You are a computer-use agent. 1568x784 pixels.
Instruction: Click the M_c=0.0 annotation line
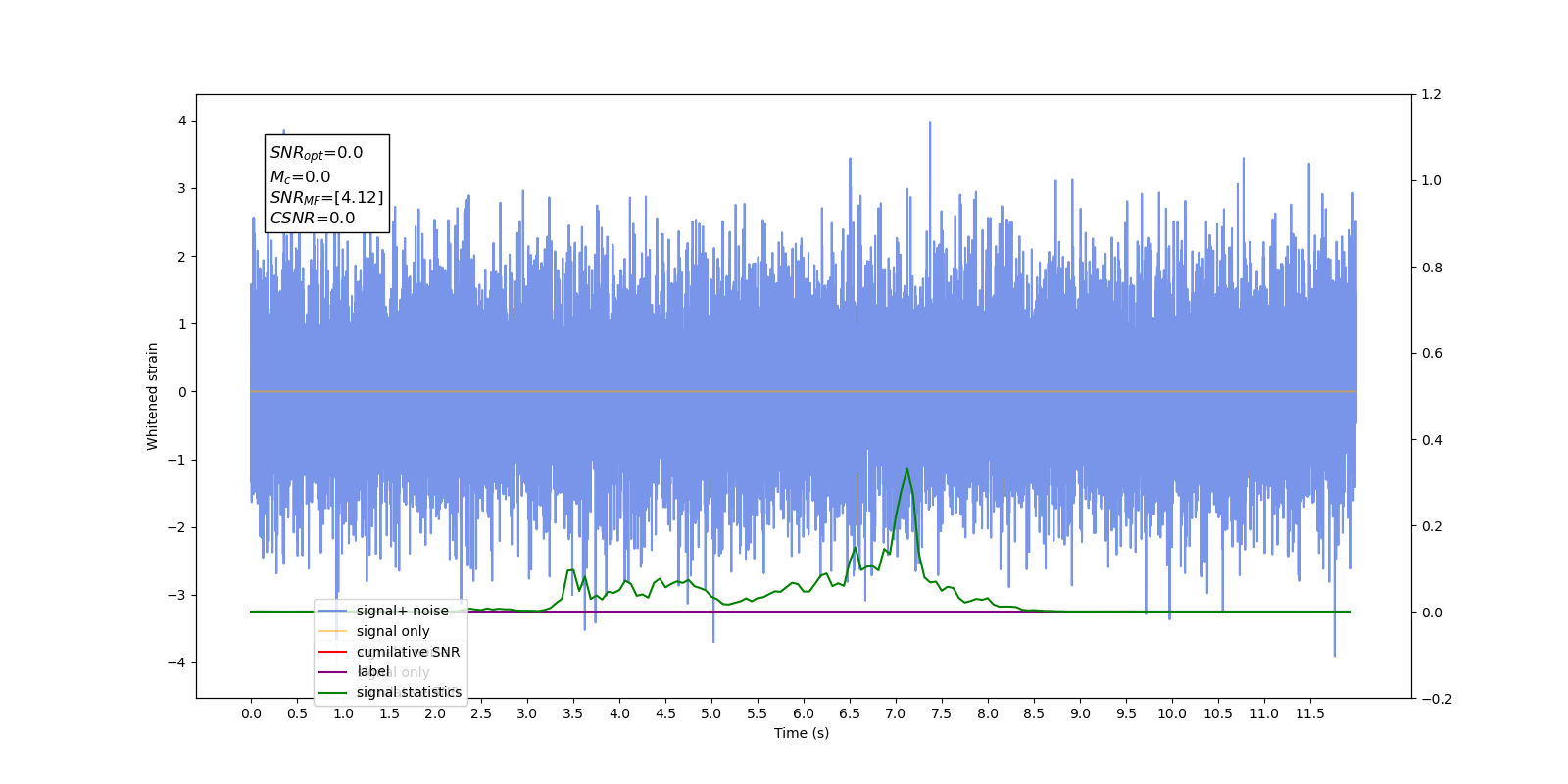pyautogui.click(x=300, y=177)
